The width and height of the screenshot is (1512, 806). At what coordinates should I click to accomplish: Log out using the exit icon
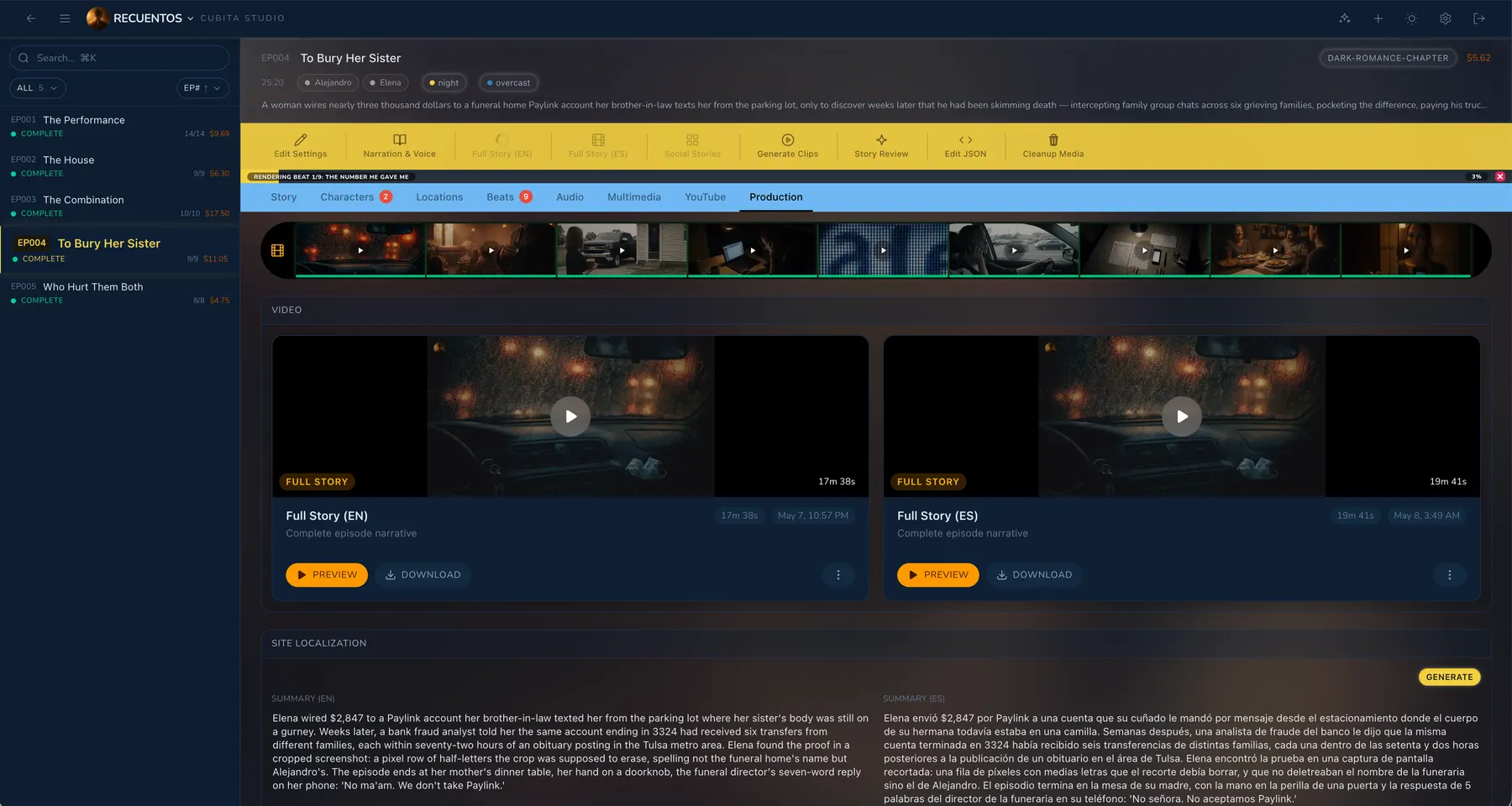click(x=1479, y=18)
